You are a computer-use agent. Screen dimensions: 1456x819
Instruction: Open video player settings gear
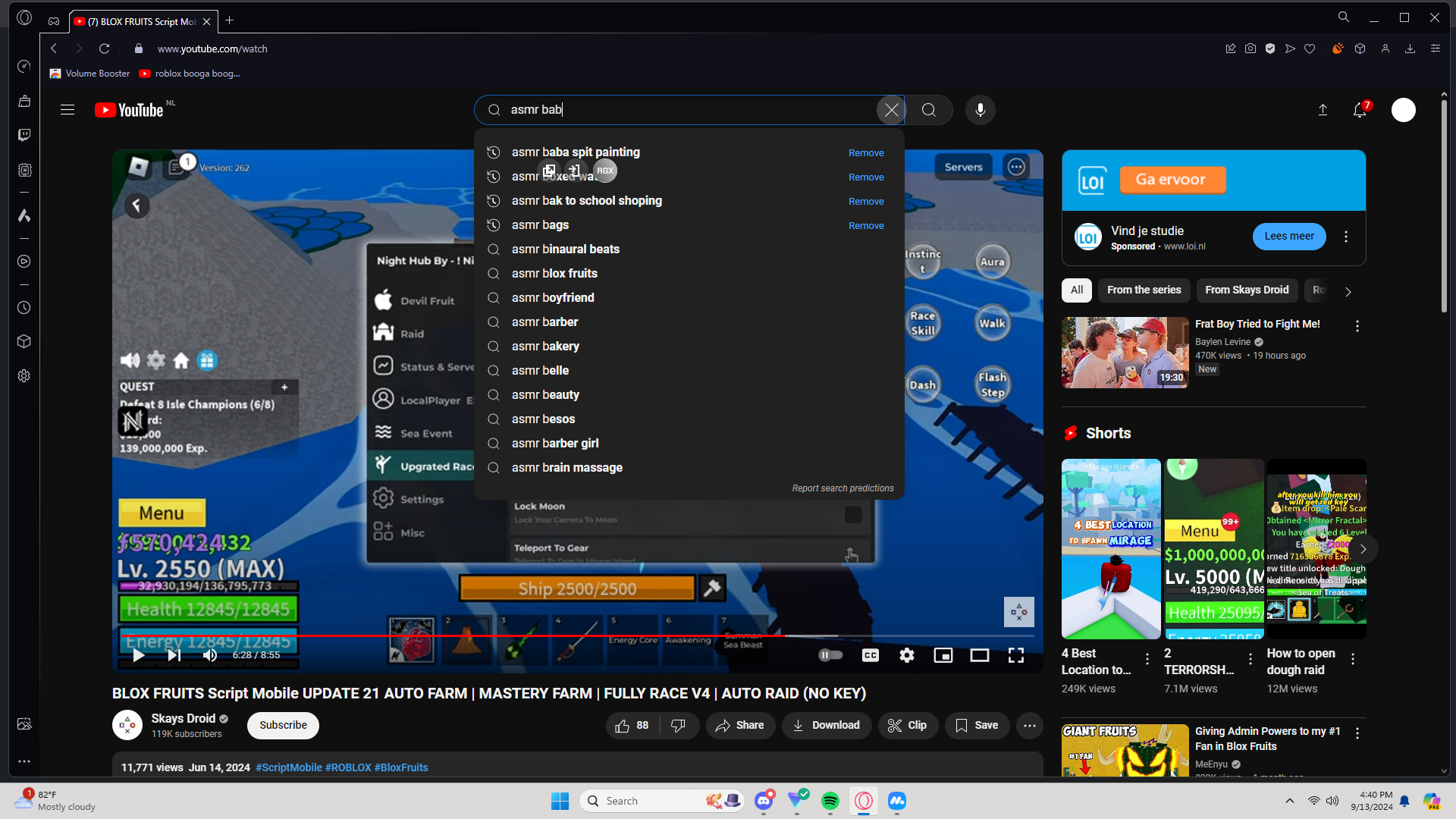click(907, 655)
